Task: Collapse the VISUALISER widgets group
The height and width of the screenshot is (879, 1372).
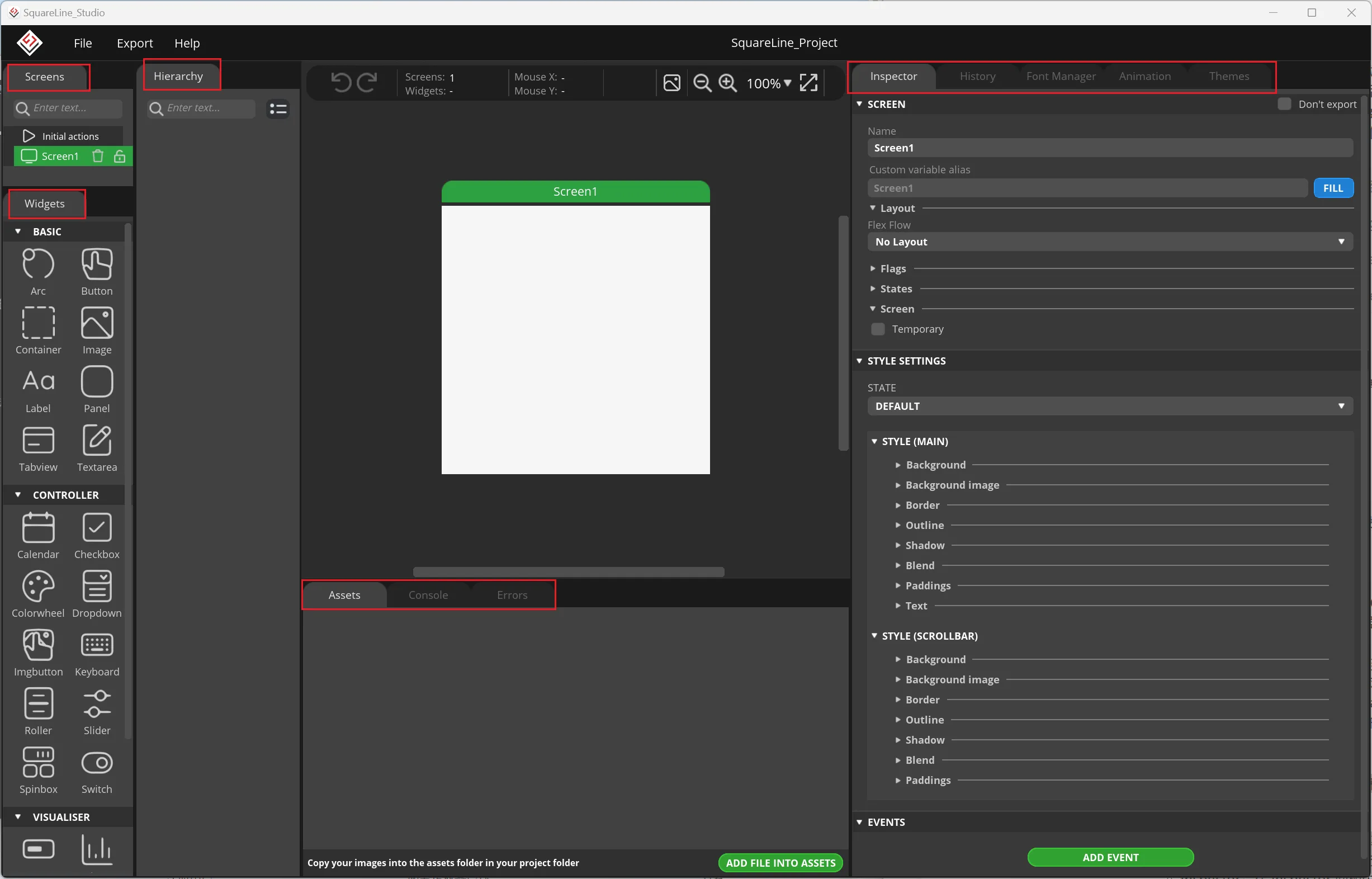Action: (18, 817)
